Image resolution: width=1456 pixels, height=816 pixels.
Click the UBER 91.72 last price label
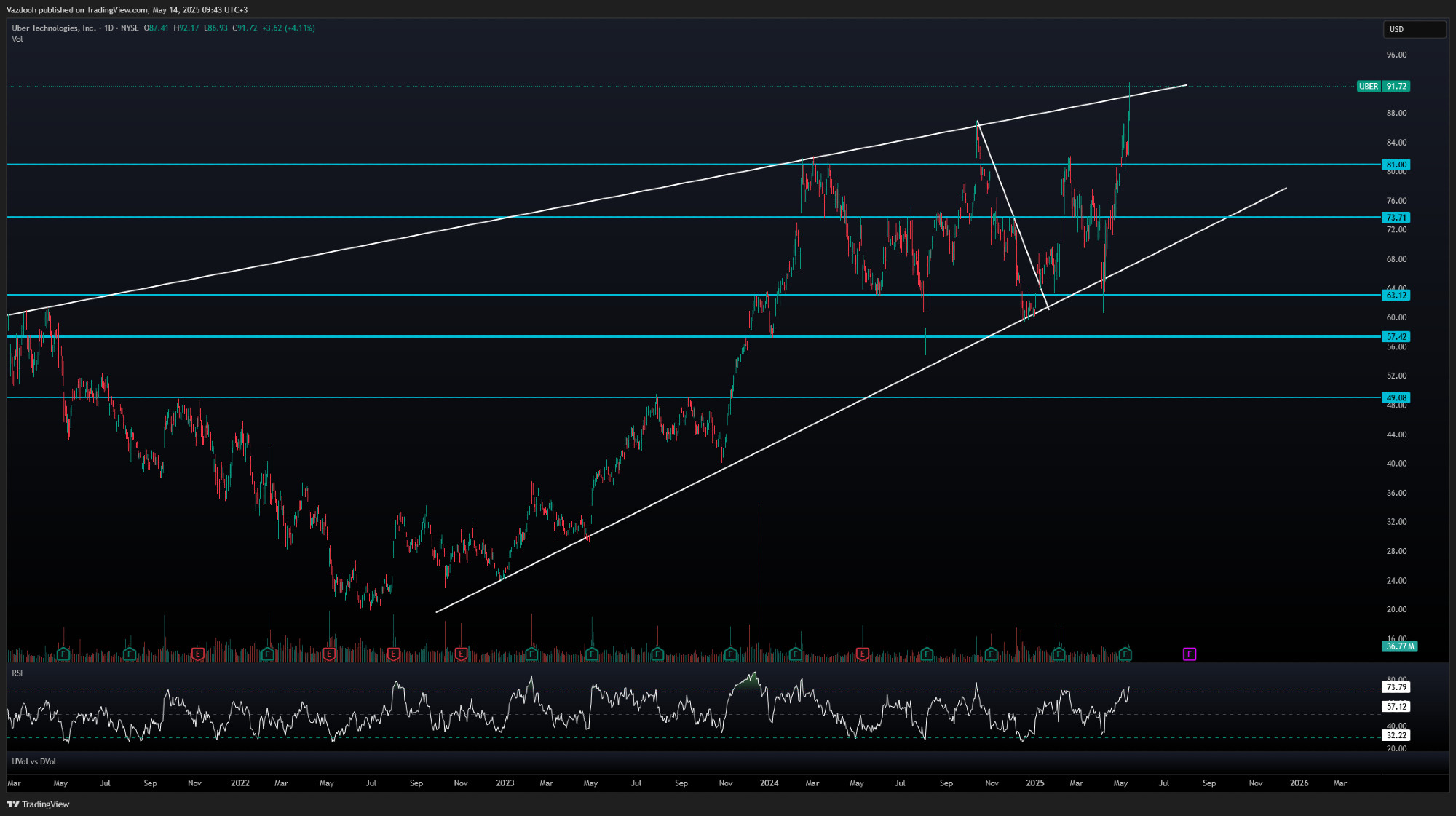(x=1384, y=86)
